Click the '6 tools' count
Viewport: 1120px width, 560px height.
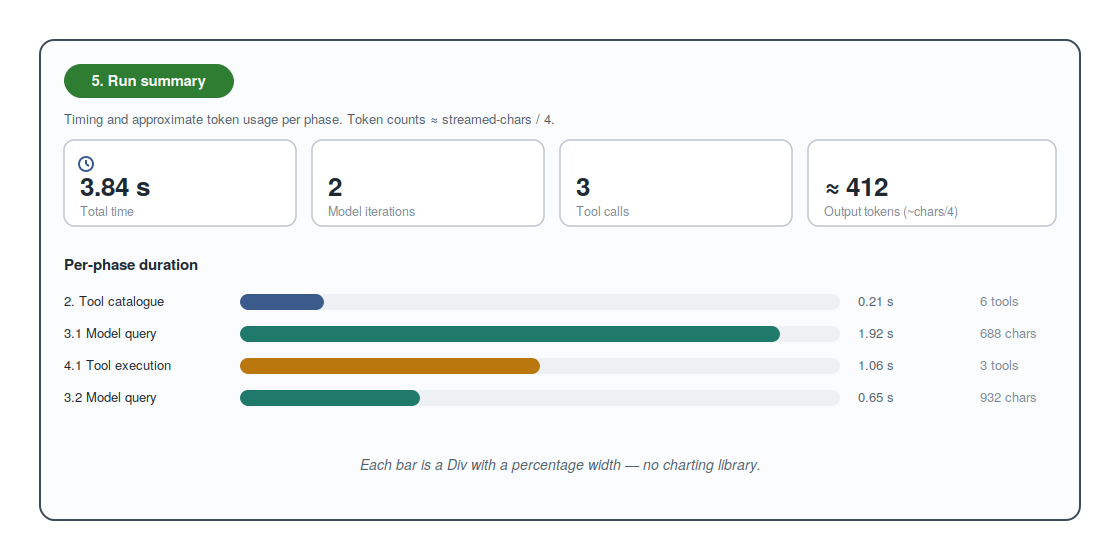(999, 301)
